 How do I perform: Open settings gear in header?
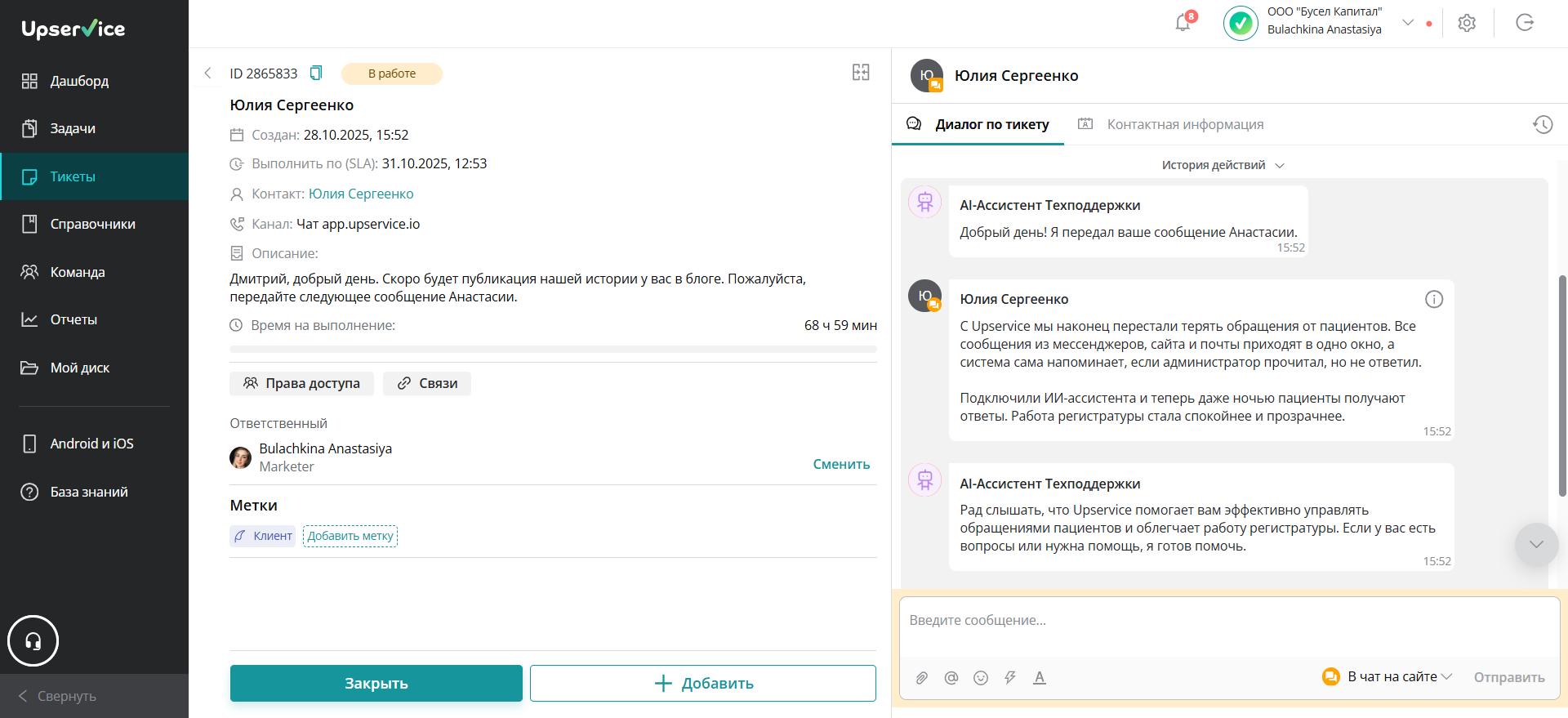click(x=1467, y=23)
